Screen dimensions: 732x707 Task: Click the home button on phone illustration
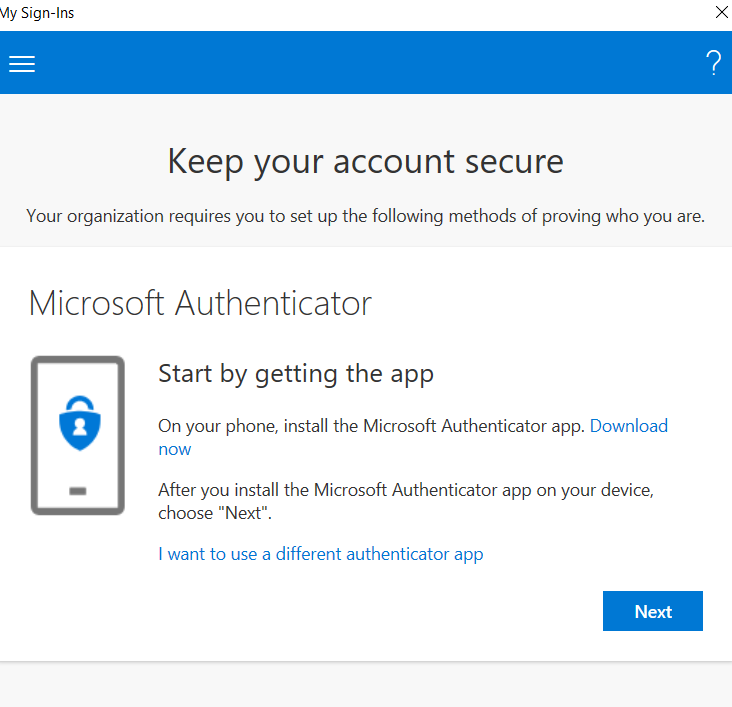[78, 491]
